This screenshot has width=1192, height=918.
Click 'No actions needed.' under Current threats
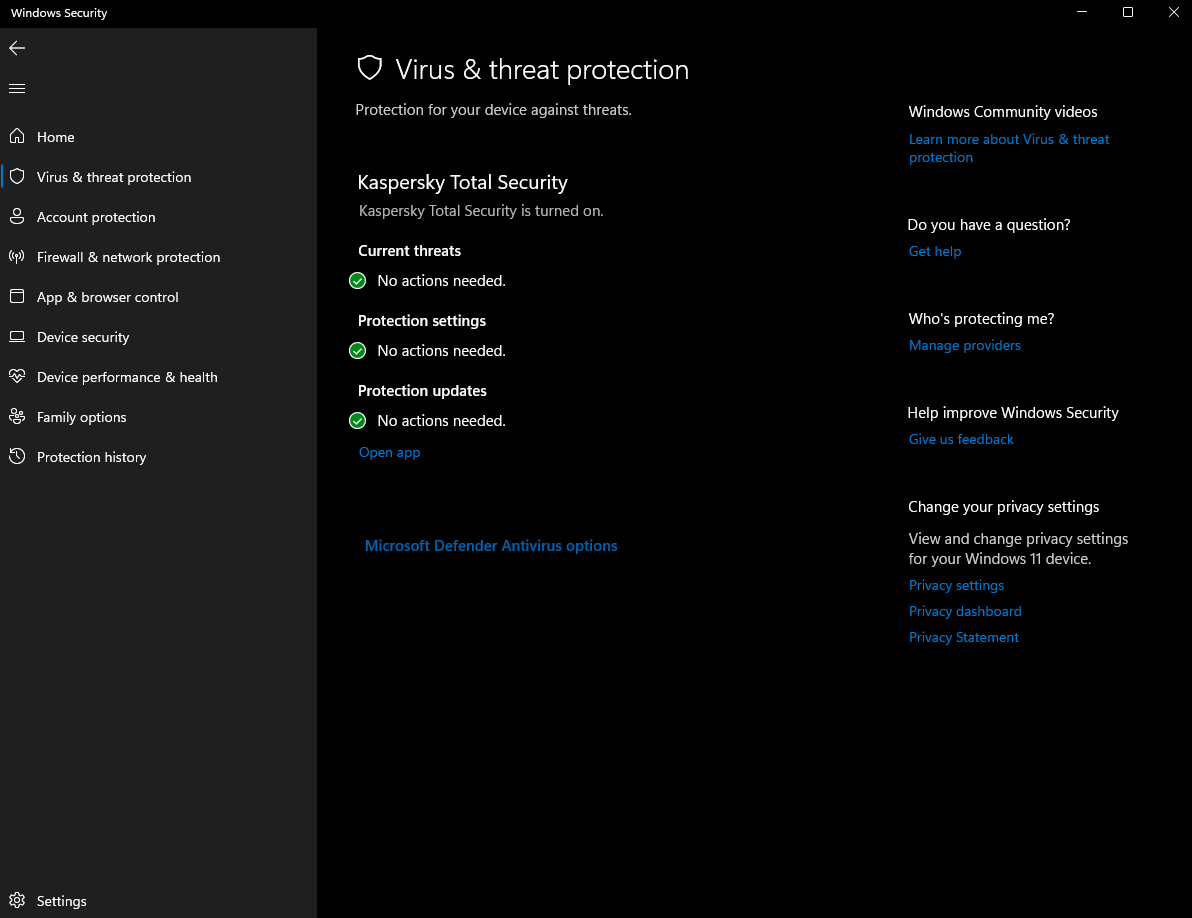click(441, 281)
